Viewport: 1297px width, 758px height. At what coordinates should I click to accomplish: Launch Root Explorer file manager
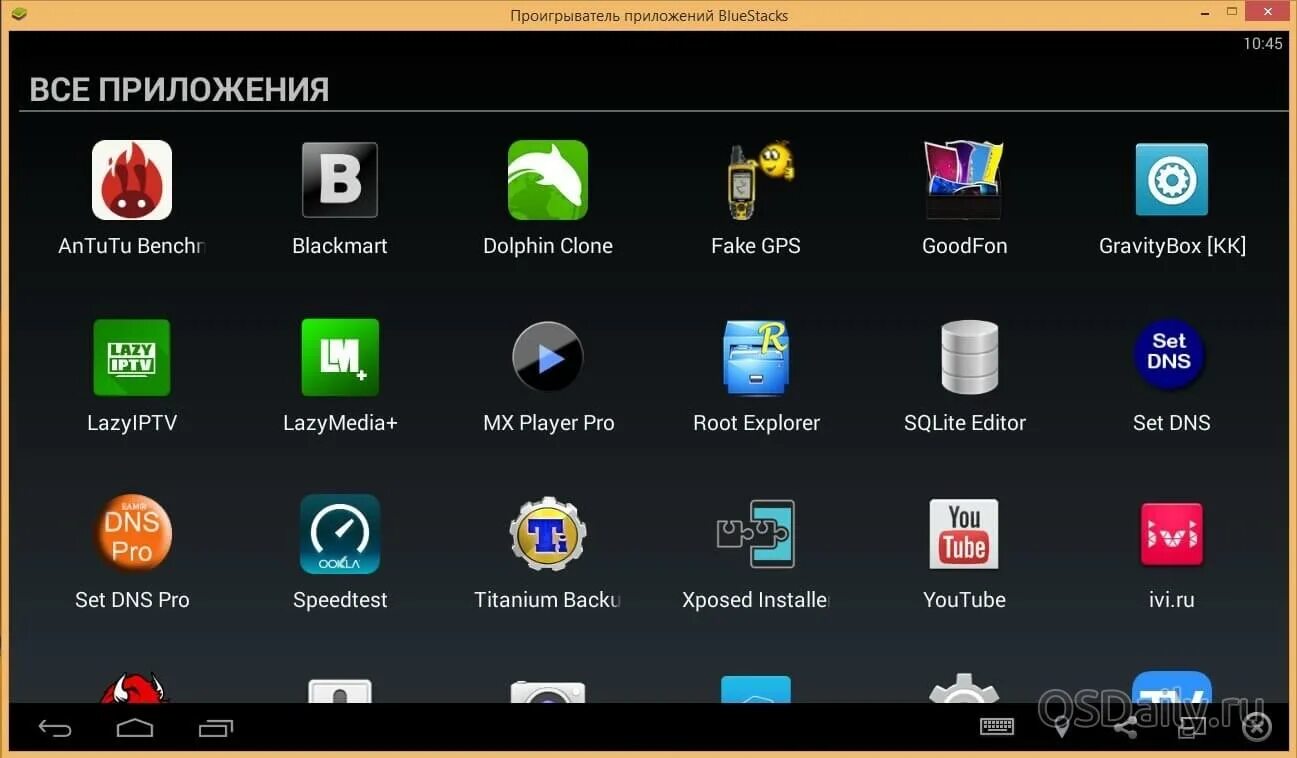pos(756,357)
